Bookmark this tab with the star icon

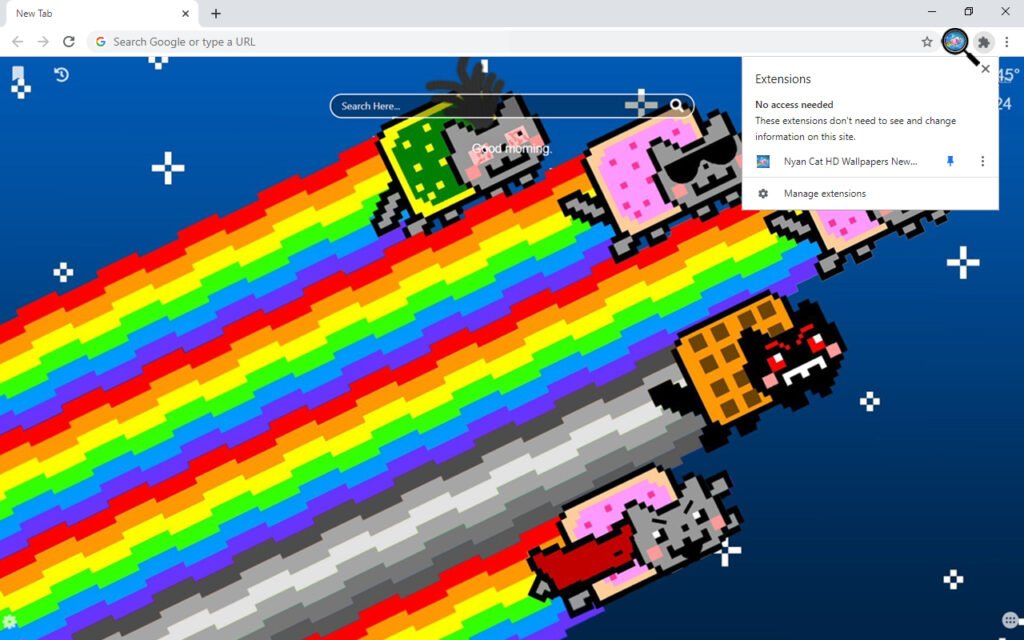pos(927,42)
